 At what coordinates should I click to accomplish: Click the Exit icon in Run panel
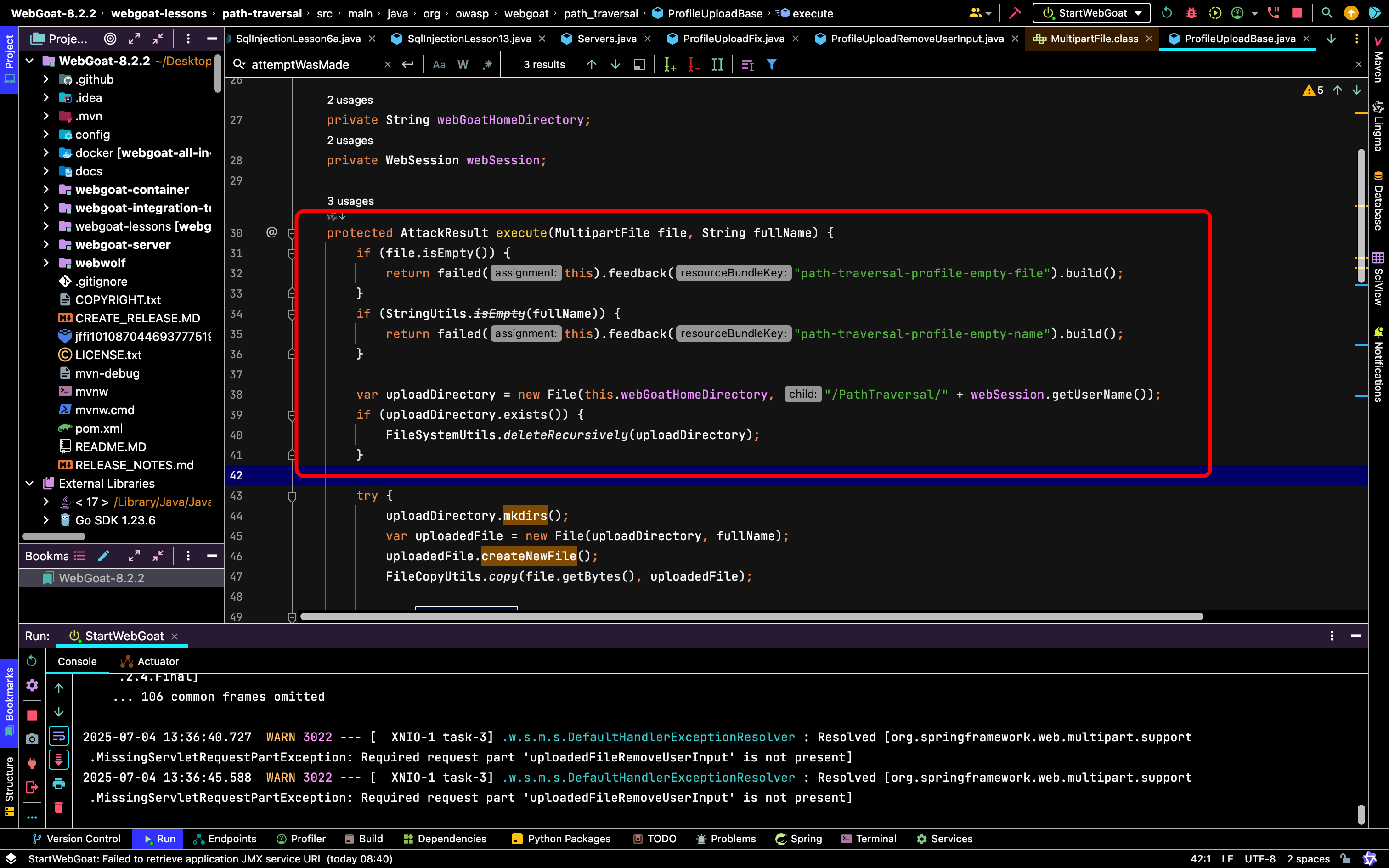32,787
